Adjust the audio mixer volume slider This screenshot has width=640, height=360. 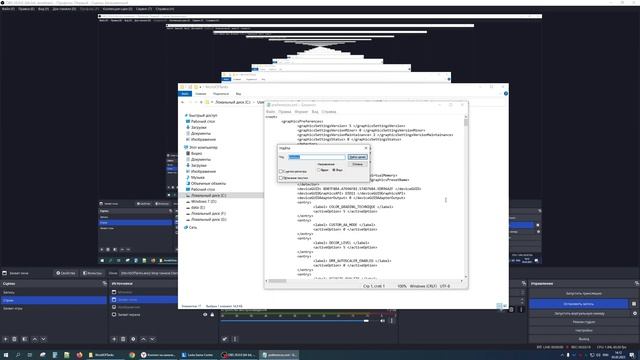click(294, 321)
